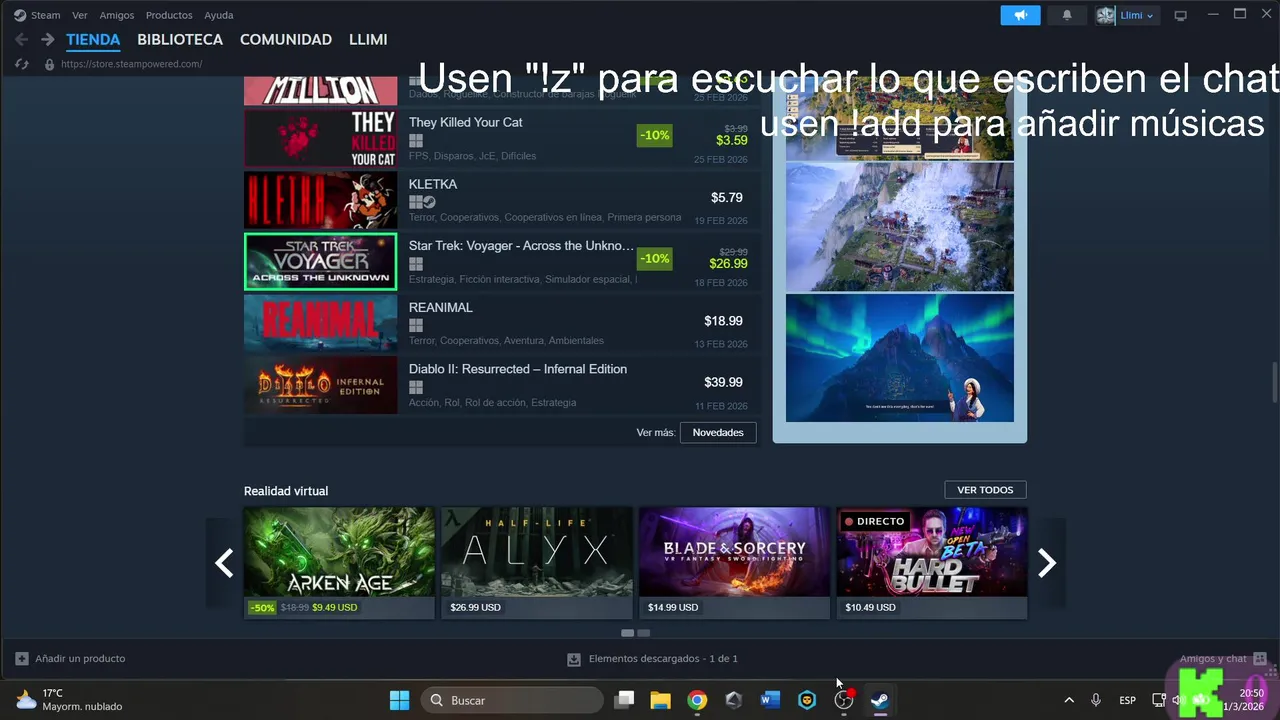Click the lock icon beside the URL
1280x720 pixels.
click(x=49, y=64)
